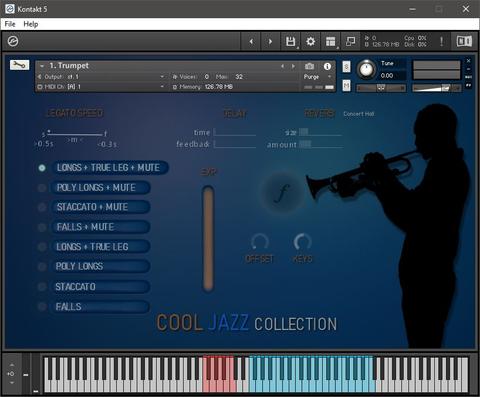Click the LONGS + TRUE LEG button

100,247
